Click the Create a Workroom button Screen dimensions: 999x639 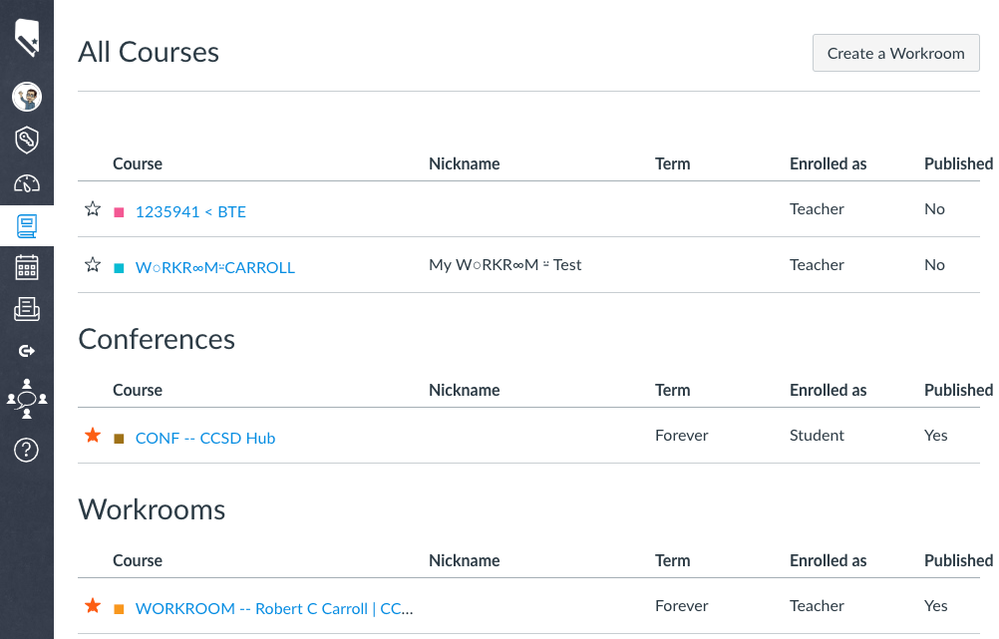pyautogui.click(x=895, y=53)
